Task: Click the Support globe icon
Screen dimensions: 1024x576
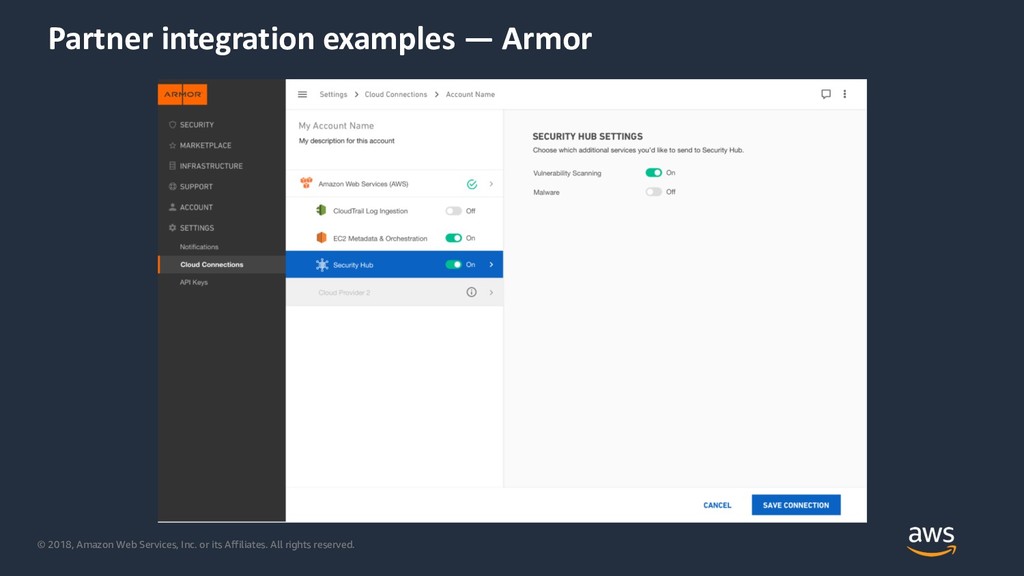Action: [x=172, y=186]
